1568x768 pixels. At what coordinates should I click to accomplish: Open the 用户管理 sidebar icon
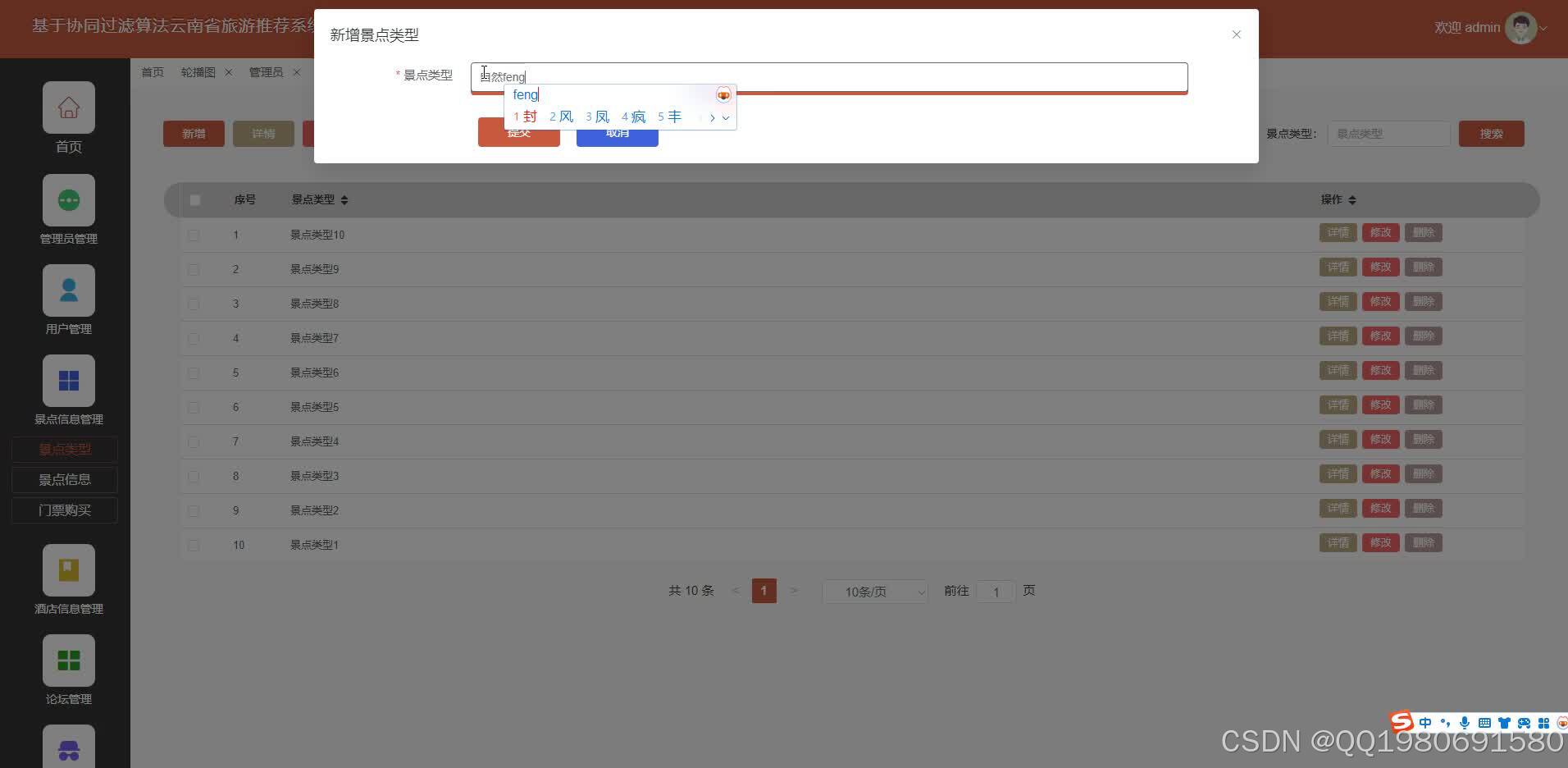69,290
